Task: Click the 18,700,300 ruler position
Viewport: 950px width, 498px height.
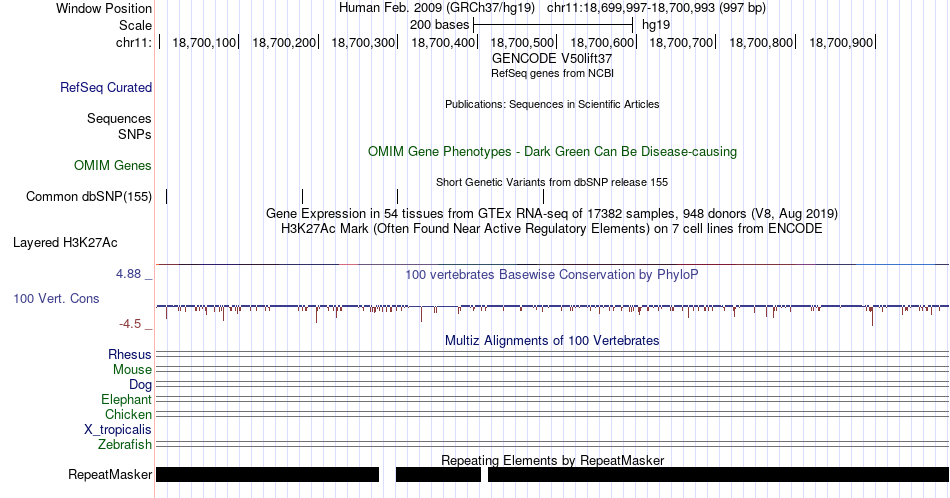Action: (x=364, y=42)
